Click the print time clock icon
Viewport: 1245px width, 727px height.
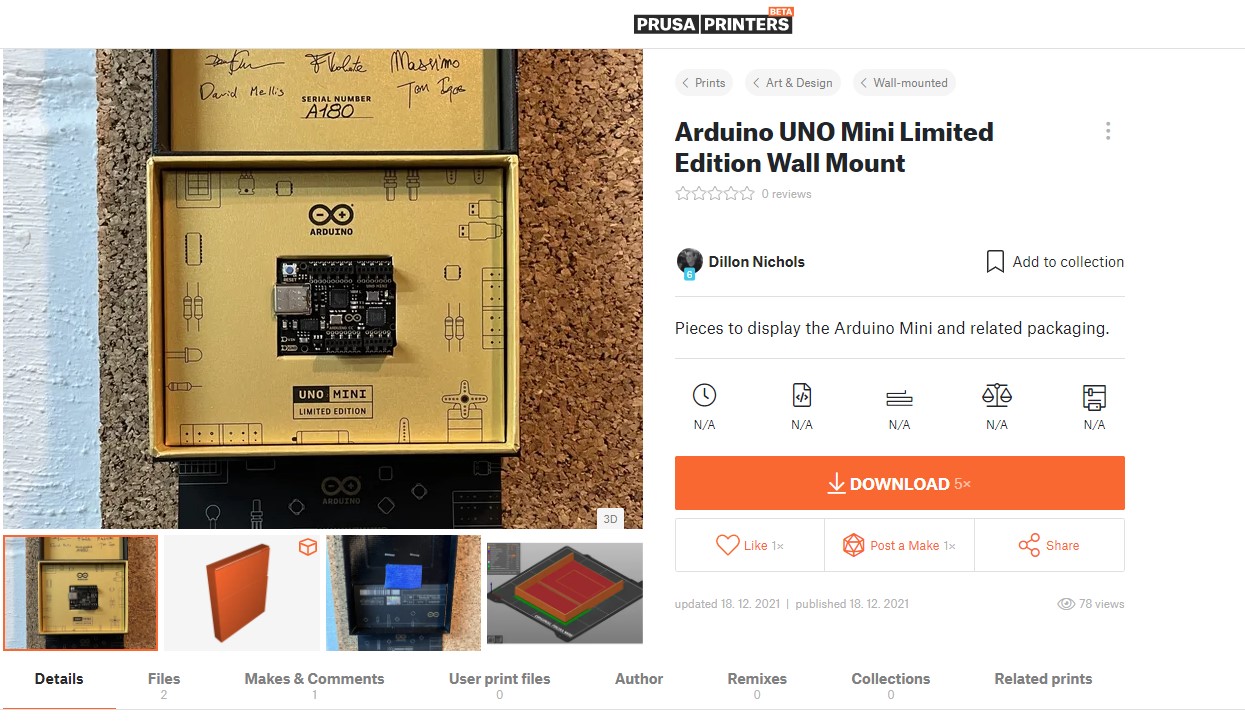click(x=704, y=396)
